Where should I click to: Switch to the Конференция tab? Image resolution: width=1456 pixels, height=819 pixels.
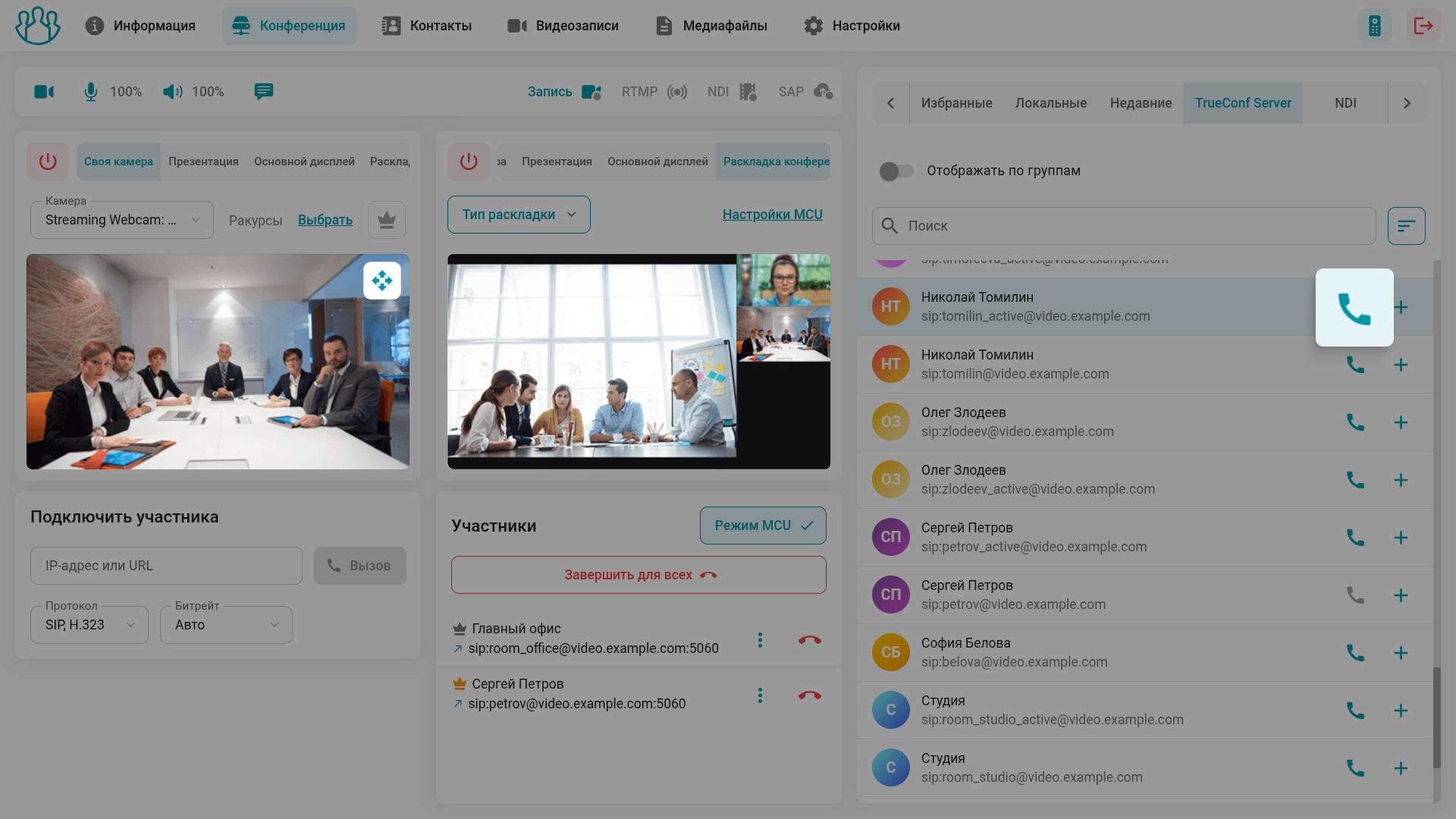[x=290, y=26]
